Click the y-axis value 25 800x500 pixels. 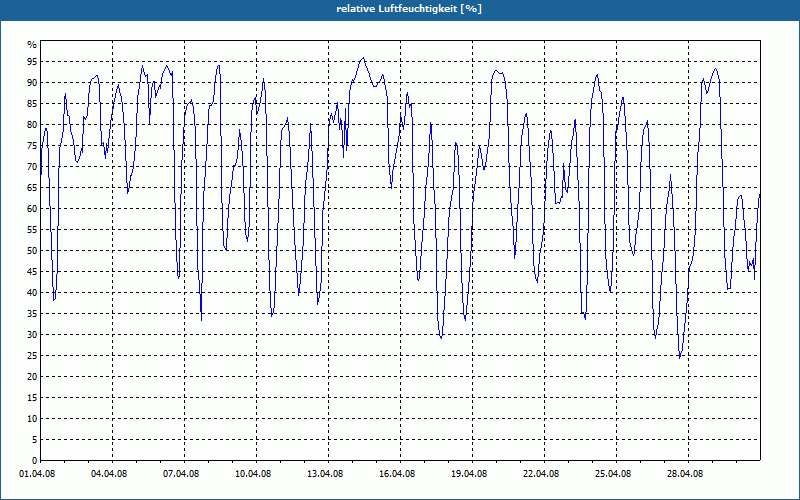(x=32, y=356)
